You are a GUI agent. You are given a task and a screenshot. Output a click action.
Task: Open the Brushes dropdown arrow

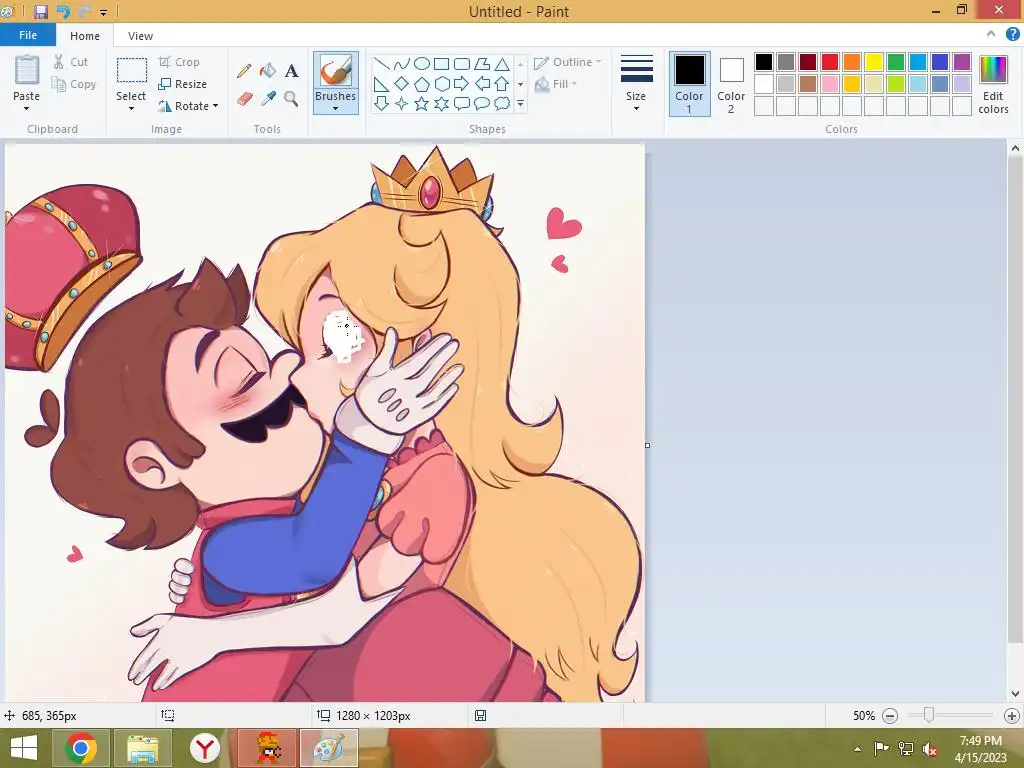[x=336, y=108]
